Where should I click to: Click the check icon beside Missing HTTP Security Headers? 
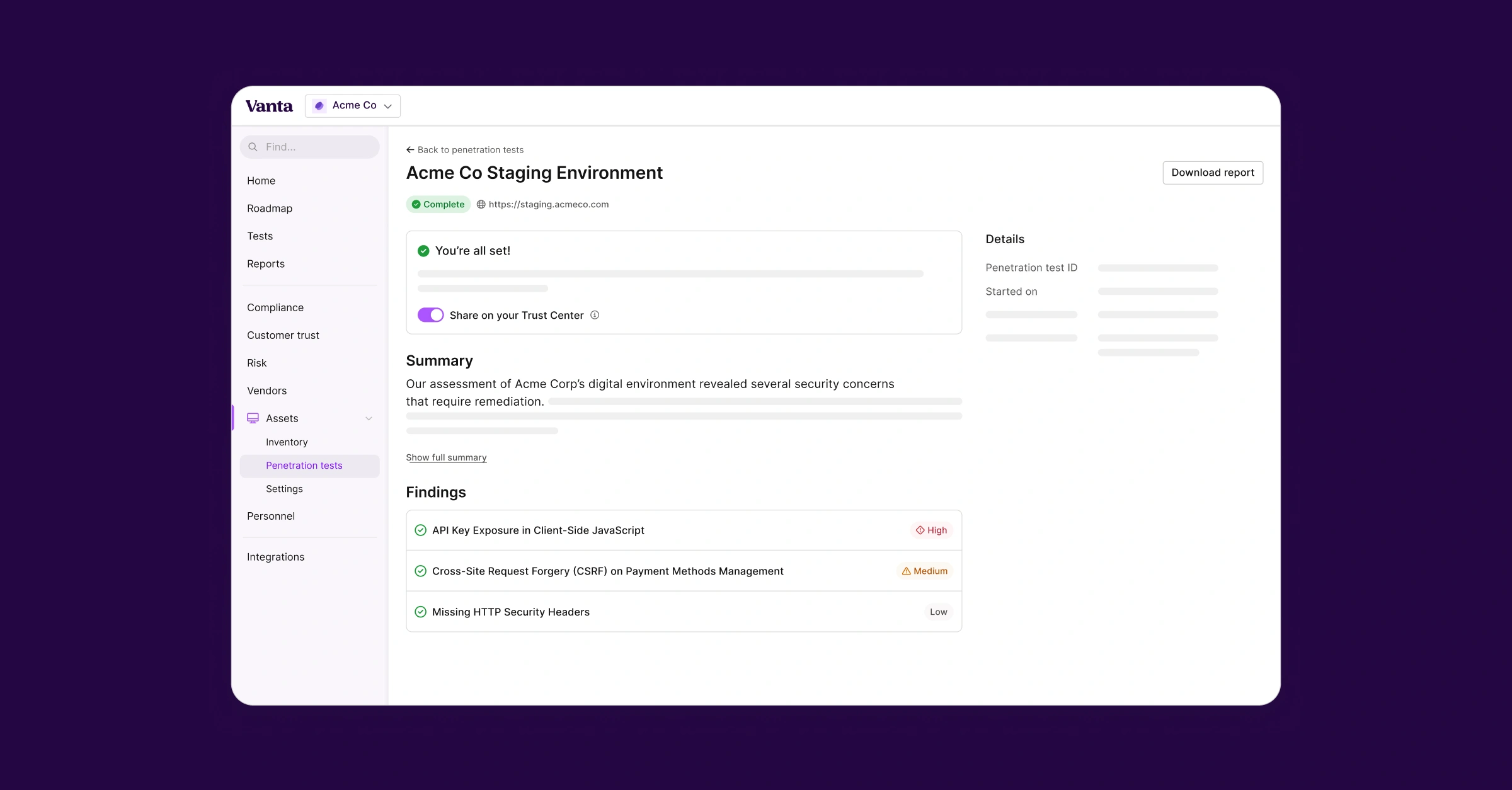point(420,612)
